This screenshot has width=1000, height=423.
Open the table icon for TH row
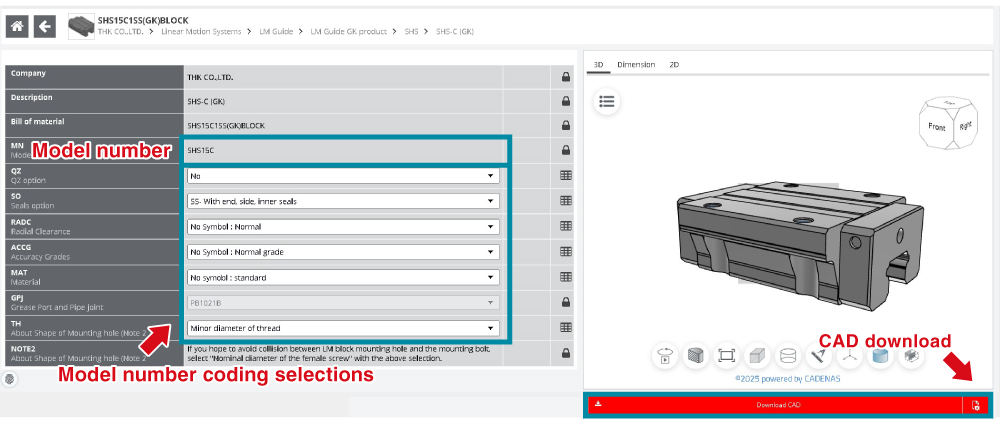click(x=565, y=327)
